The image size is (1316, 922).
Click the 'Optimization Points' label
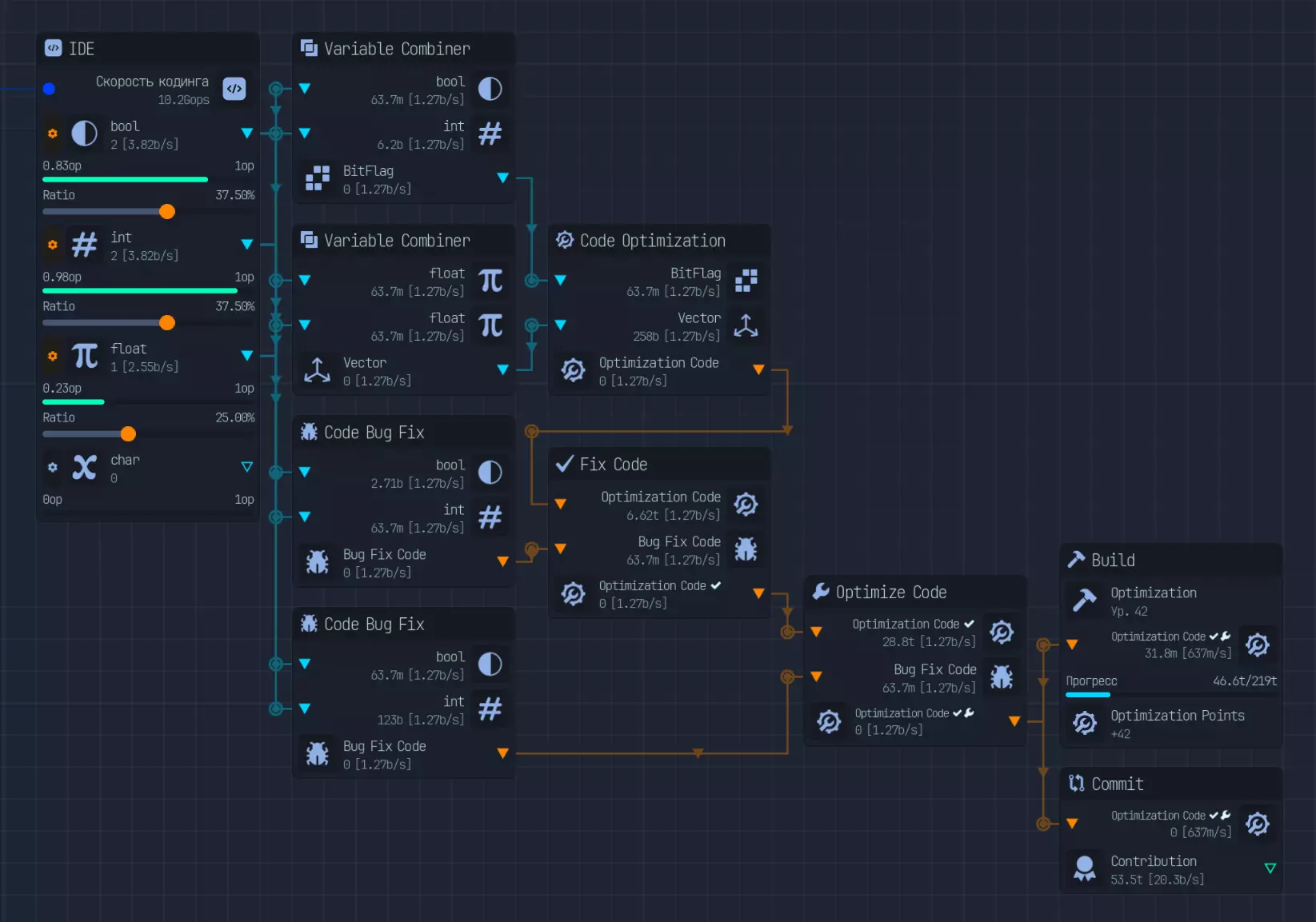(x=1178, y=716)
